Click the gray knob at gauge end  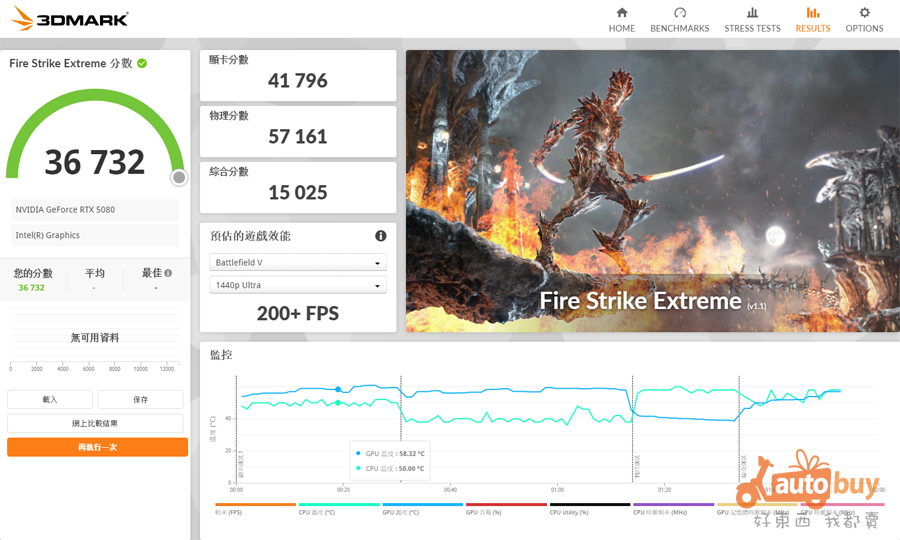(179, 178)
